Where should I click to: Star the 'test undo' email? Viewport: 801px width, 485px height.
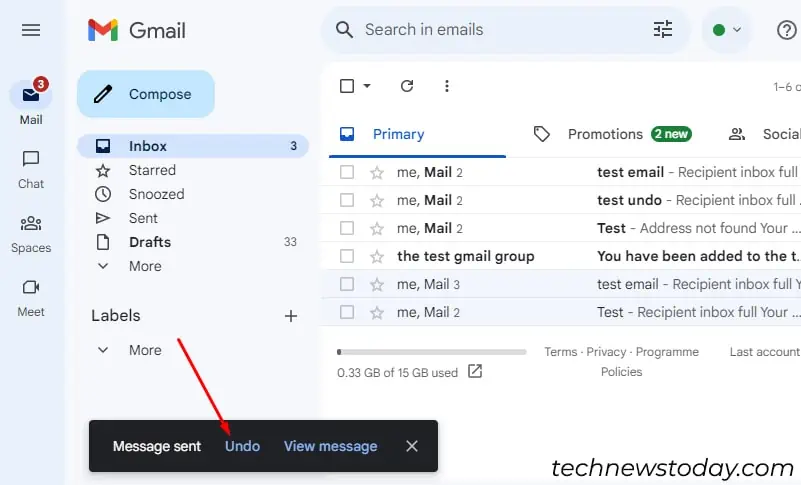[377, 200]
